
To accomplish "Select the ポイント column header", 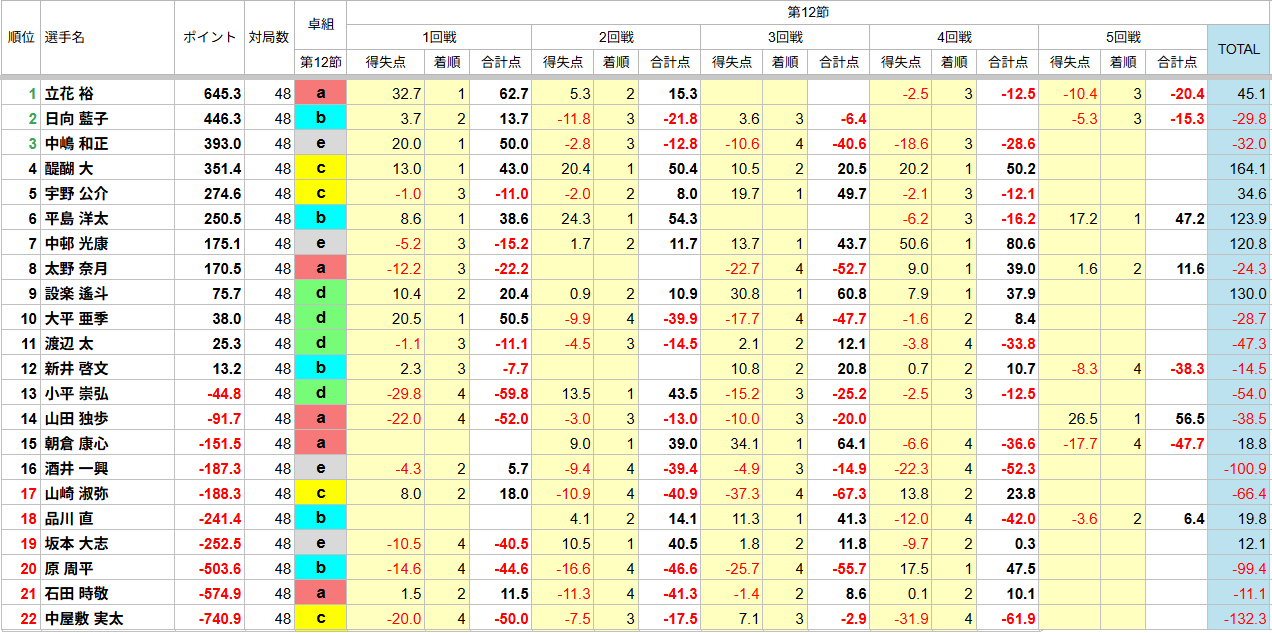I will 210,37.
